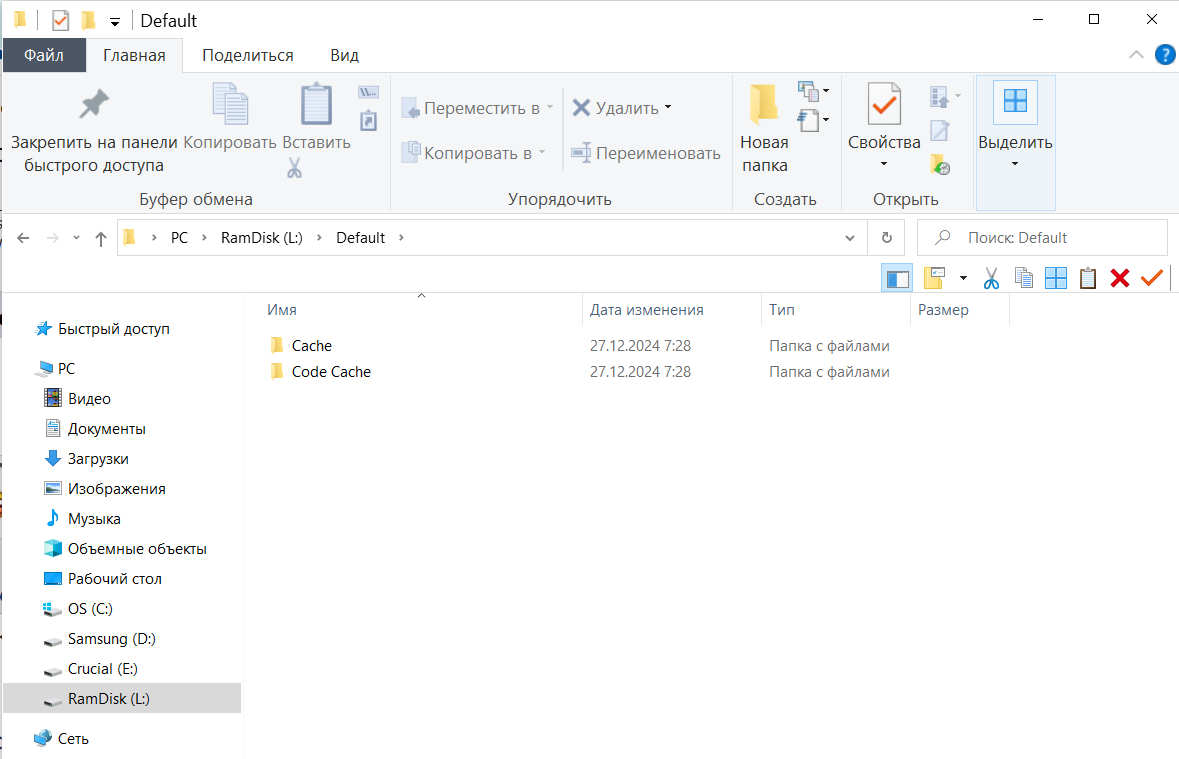This screenshot has width=1179, height=759.
Task: Open the Help question mark button
Action: (x=1164, y=55)
